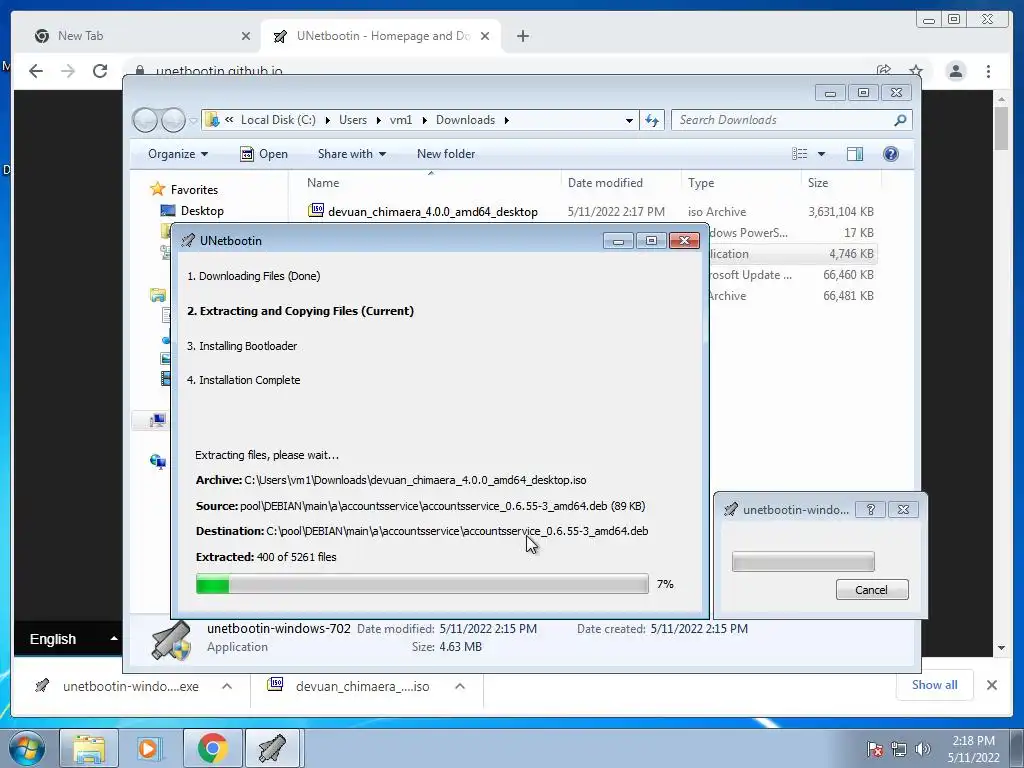
Task: Close the New Tab tab
Action: (x=246, y=36)
